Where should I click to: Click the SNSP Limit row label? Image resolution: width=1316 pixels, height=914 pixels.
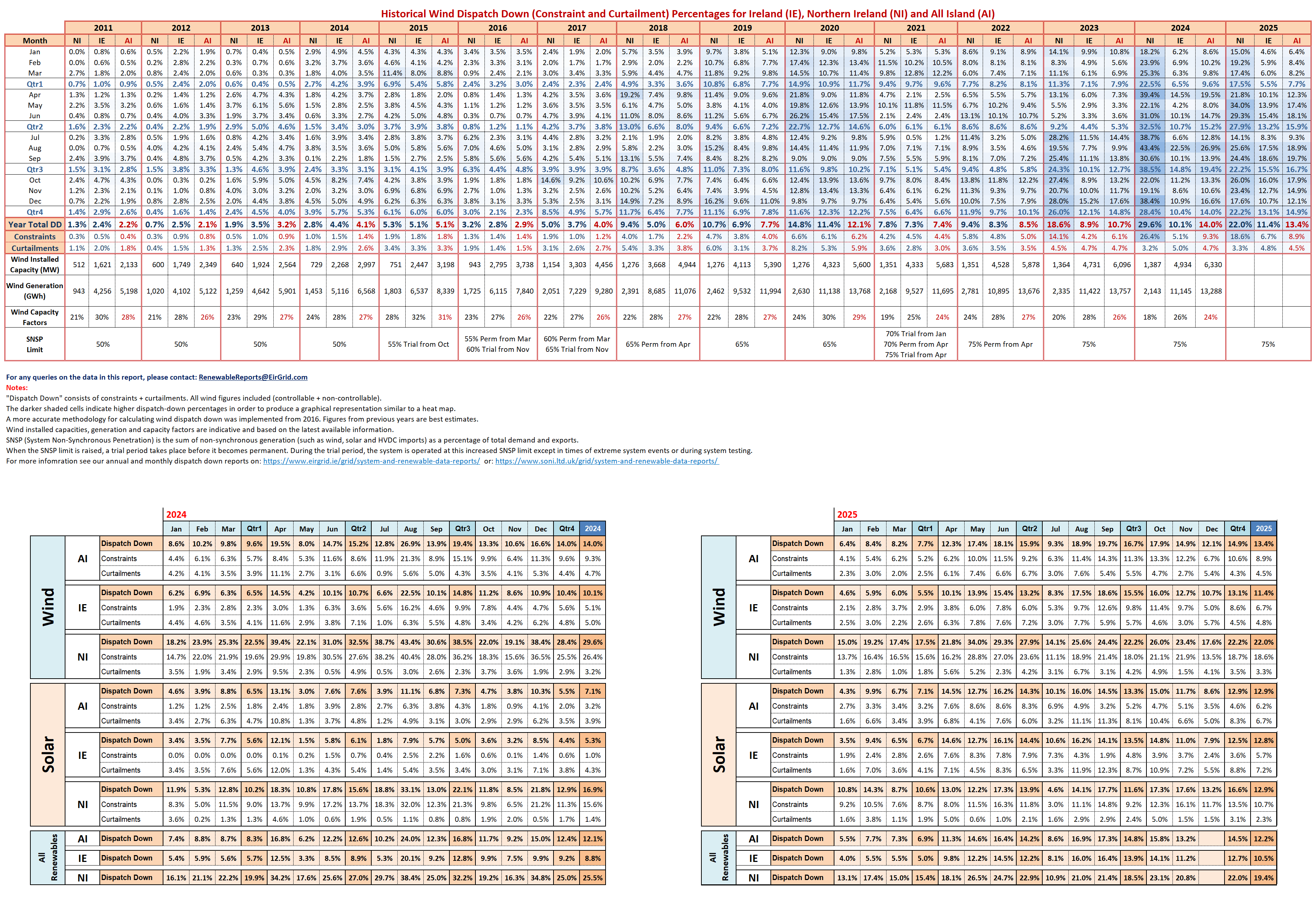[35, 344]
